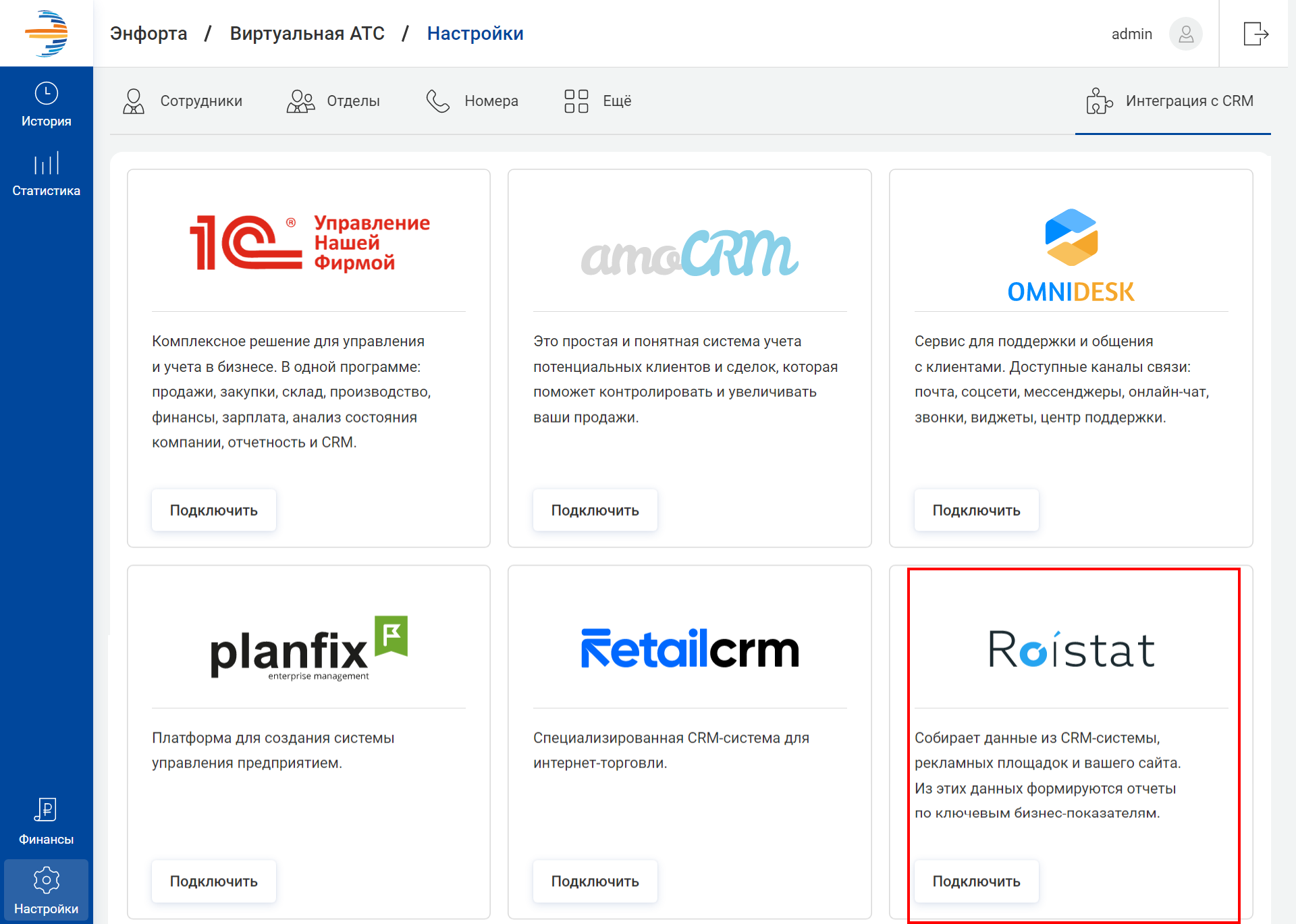The width and height of the screenshot is (1296, 924).
Task: Click the Настройки breadcrumb link
Action: coord(475,34)
